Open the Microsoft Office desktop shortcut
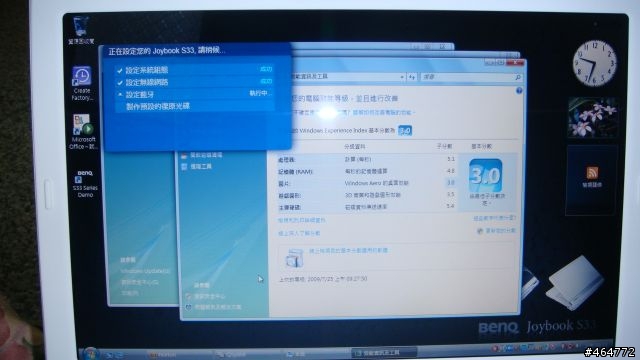The image size is (640, 360). click(x=83, y=132)
